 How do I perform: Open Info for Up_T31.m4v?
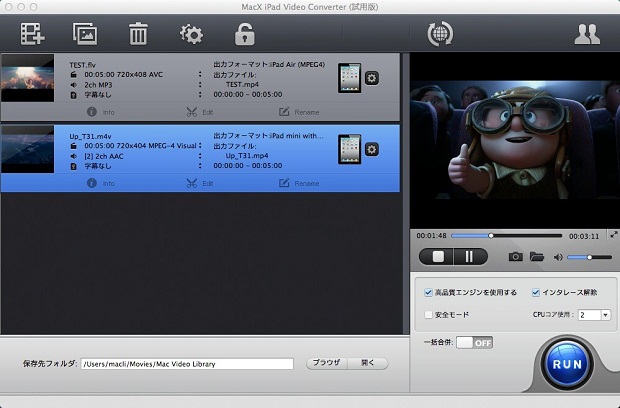tap(100, 183)
